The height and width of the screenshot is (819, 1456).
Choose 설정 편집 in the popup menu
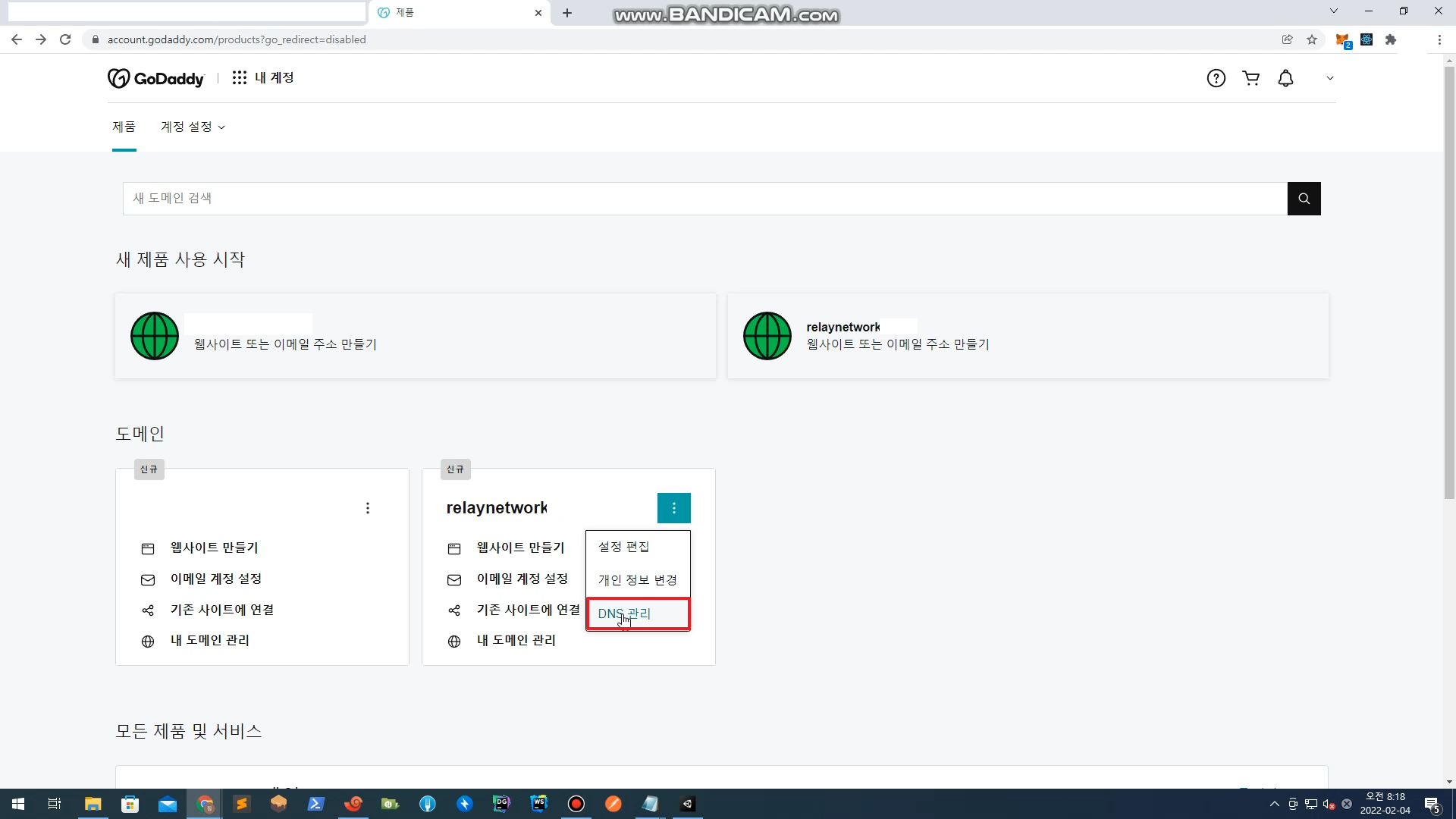tap(623, 547)
